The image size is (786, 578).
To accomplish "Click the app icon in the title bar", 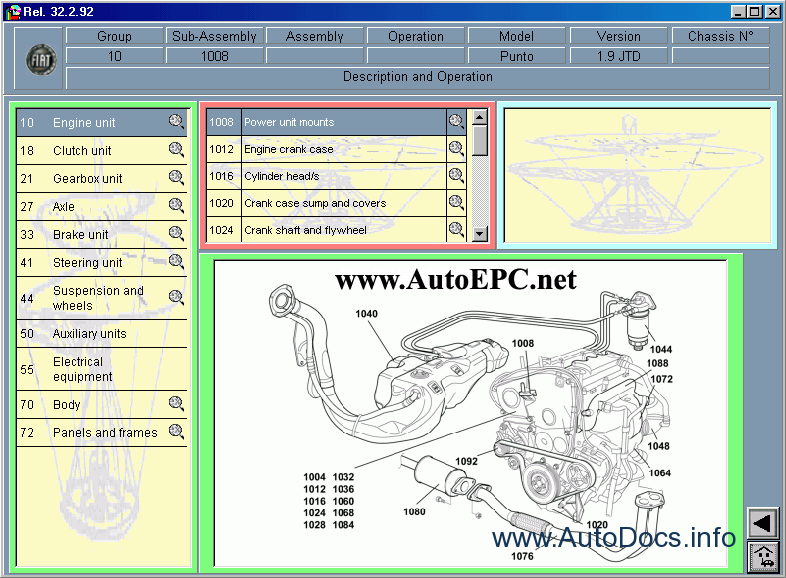I will [14, 12].
